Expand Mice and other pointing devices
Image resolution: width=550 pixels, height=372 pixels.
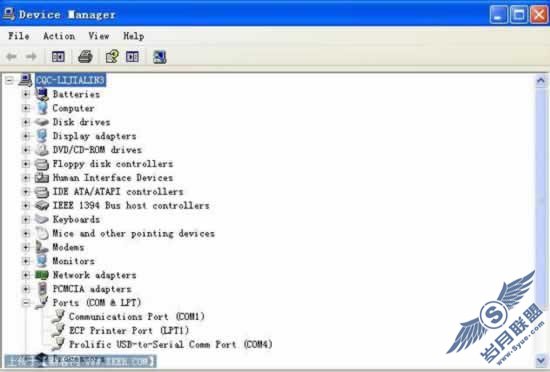pyautogui.click(x=26, y=233)
